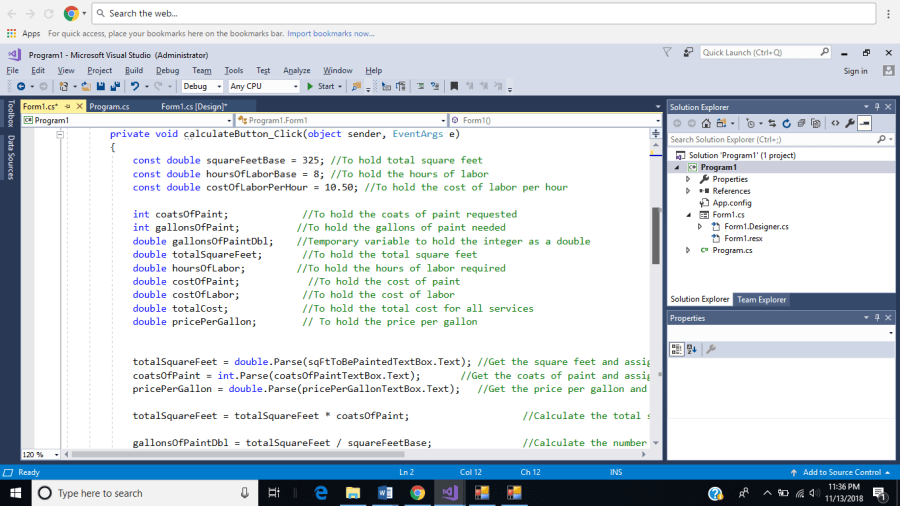Image resolution: width=900 pixels, height=506 pixels.
Task: Collapse the Program1 project node
Action: (x=677, y=168)
